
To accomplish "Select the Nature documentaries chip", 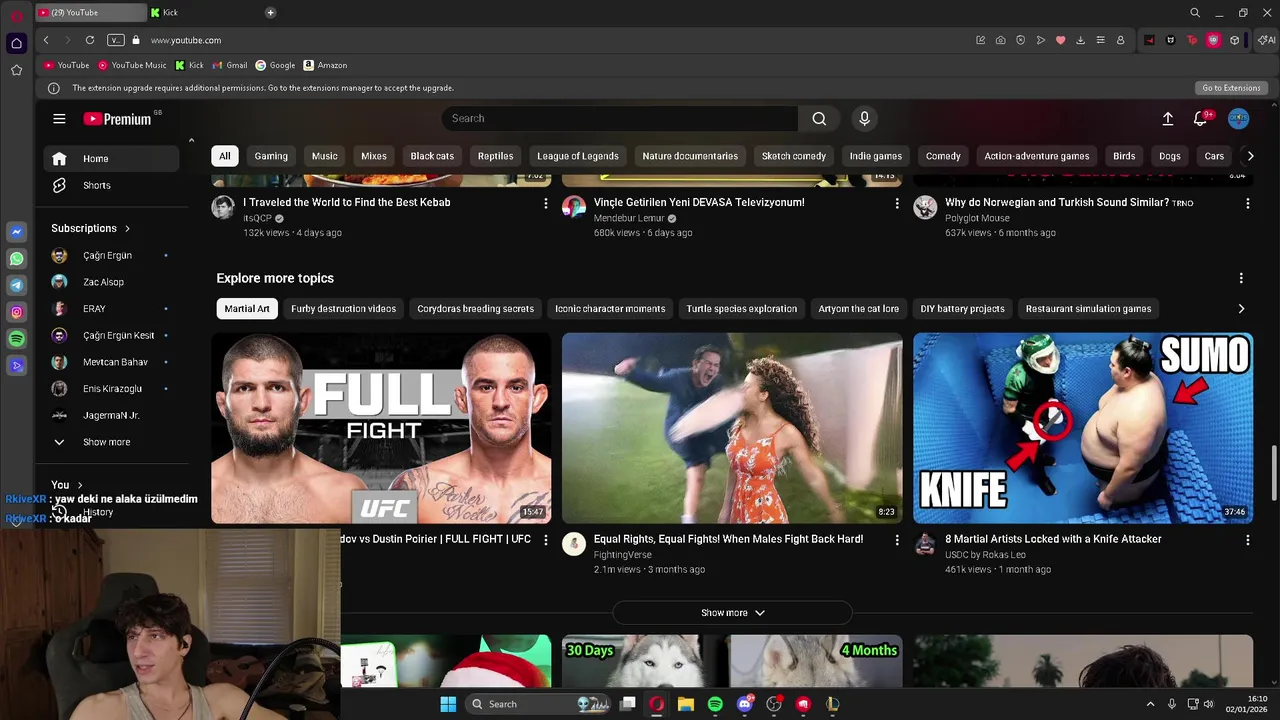I will [690, 156].
